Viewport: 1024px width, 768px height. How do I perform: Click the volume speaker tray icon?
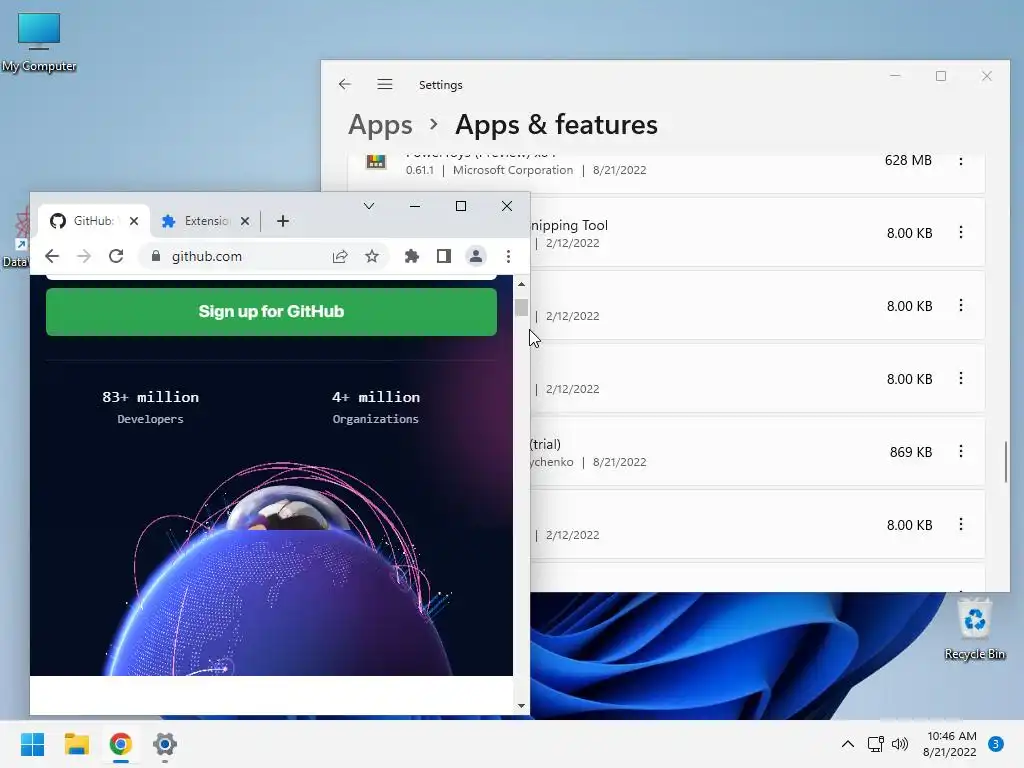point(900,744)
